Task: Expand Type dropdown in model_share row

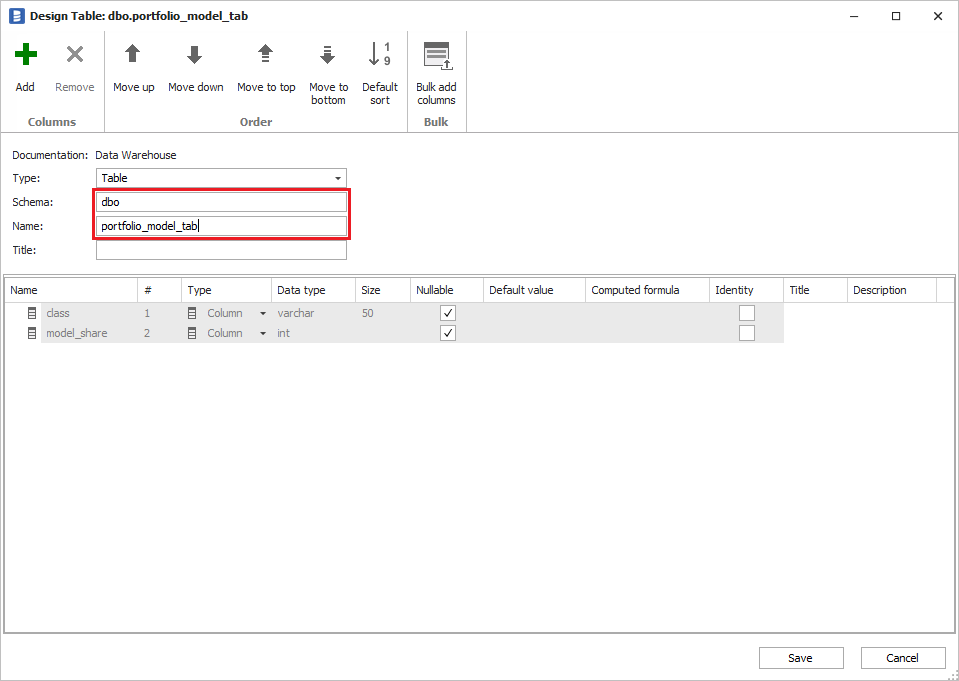Action: (263, 334)
